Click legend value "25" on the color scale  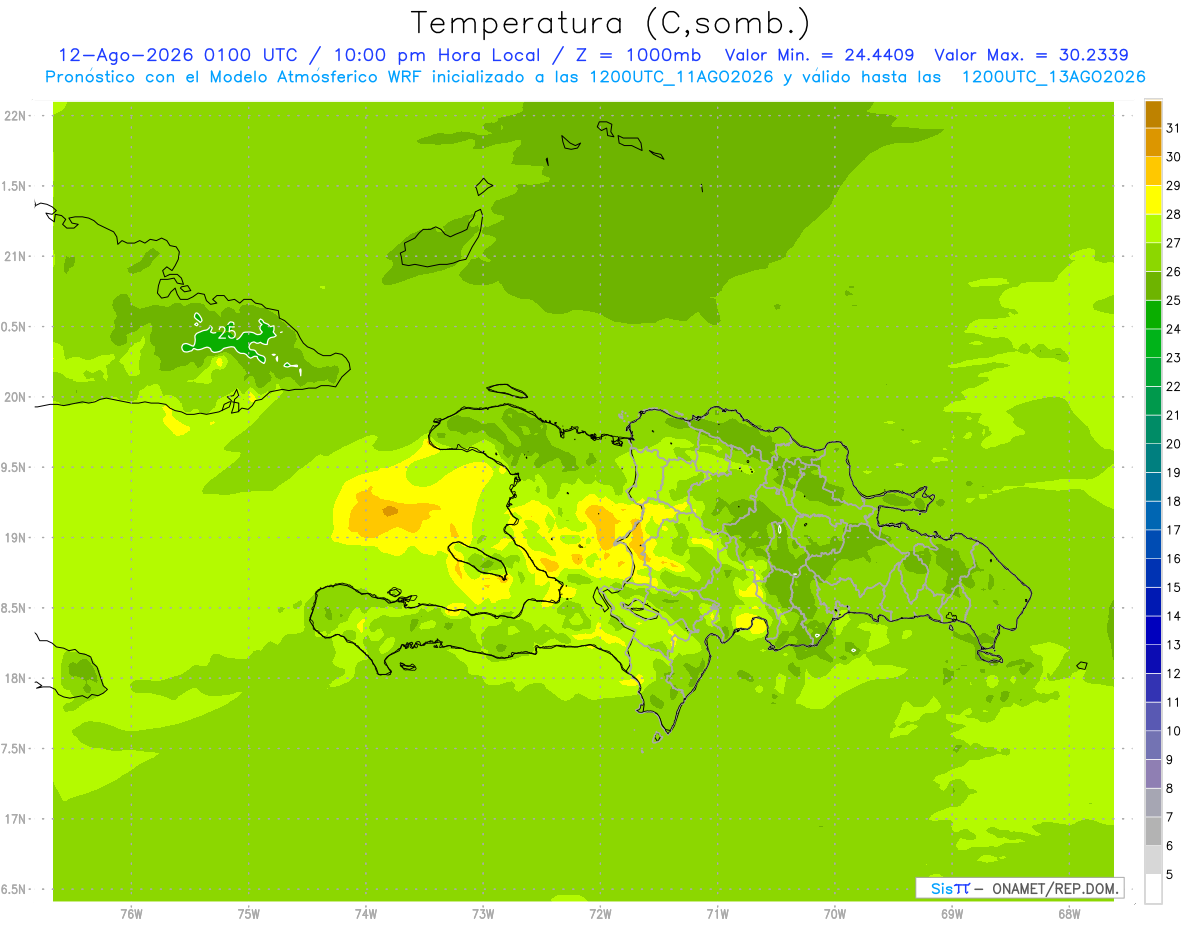1174,300
